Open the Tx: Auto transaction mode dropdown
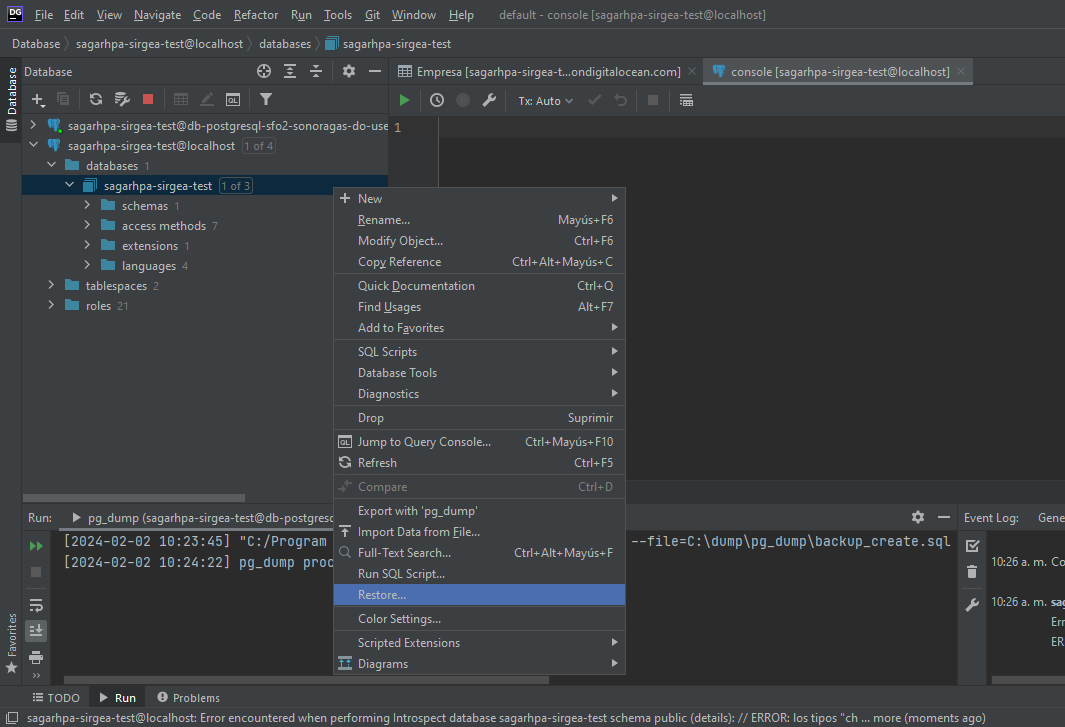Screen dimensions: 1065x727 tap(545, 101)
